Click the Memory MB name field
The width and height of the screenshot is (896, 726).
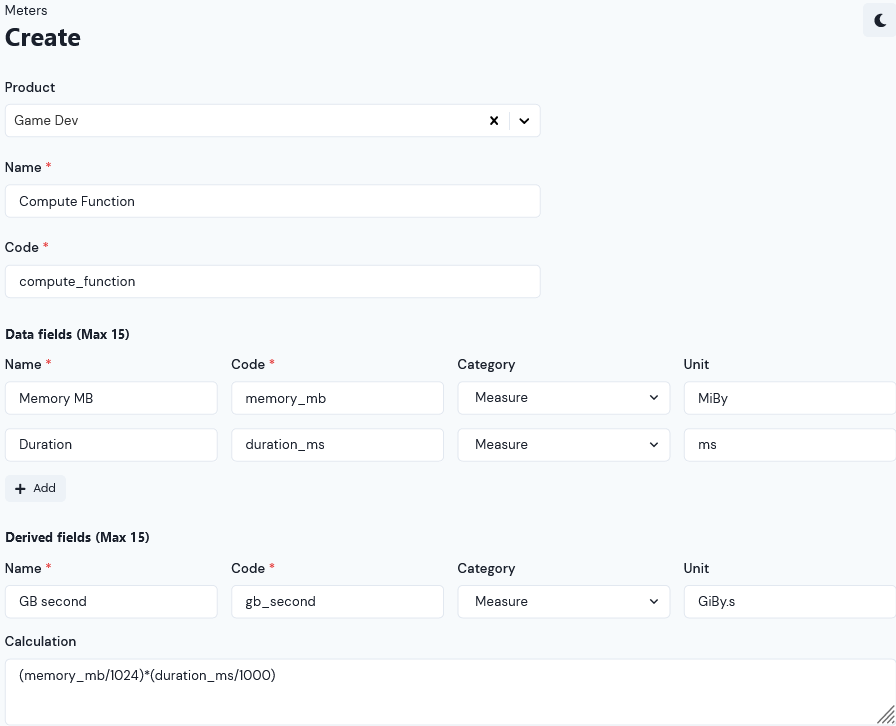coord(111,398)
